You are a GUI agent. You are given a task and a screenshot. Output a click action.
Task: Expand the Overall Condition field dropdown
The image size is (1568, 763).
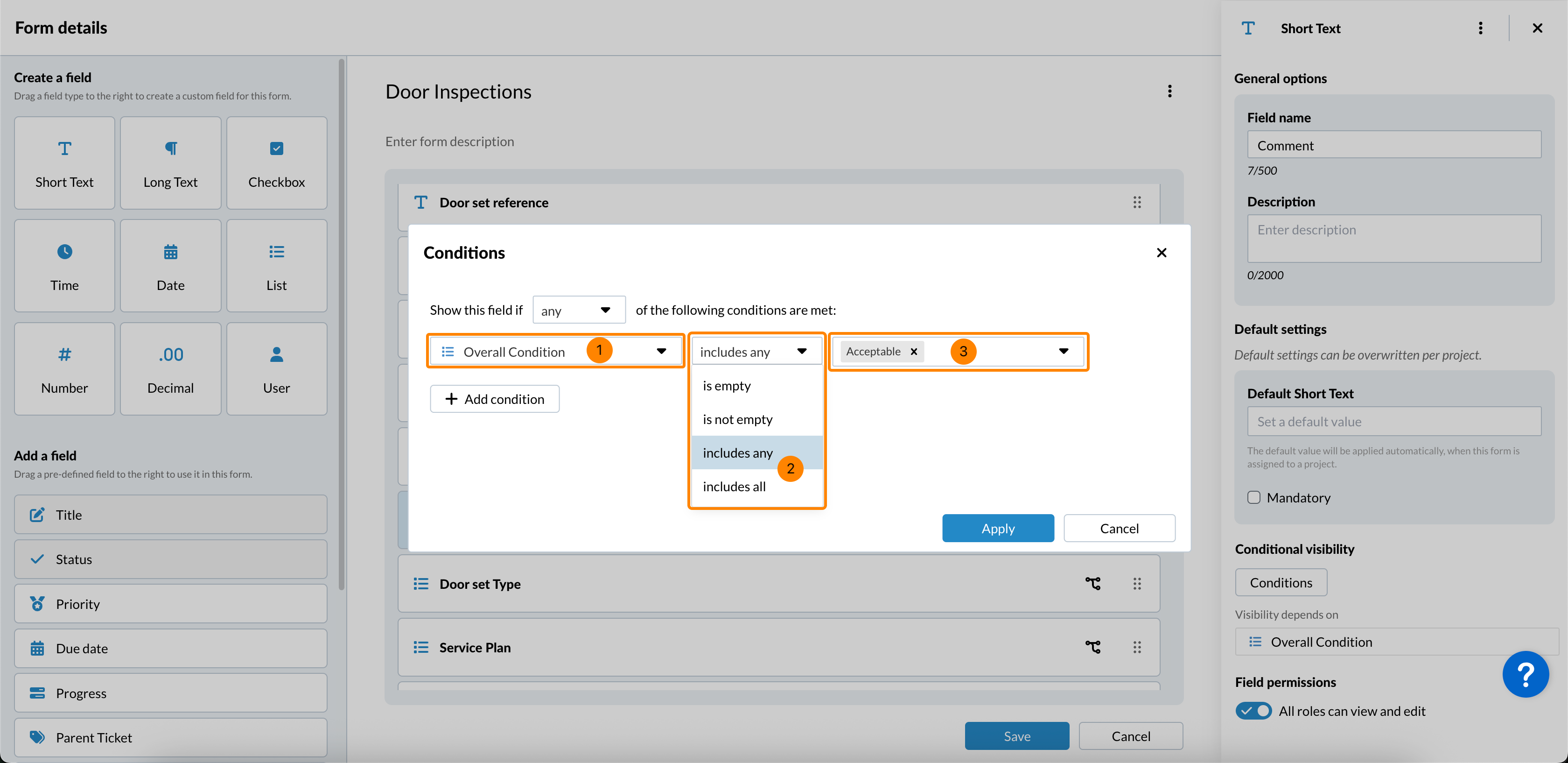[661, 351]
